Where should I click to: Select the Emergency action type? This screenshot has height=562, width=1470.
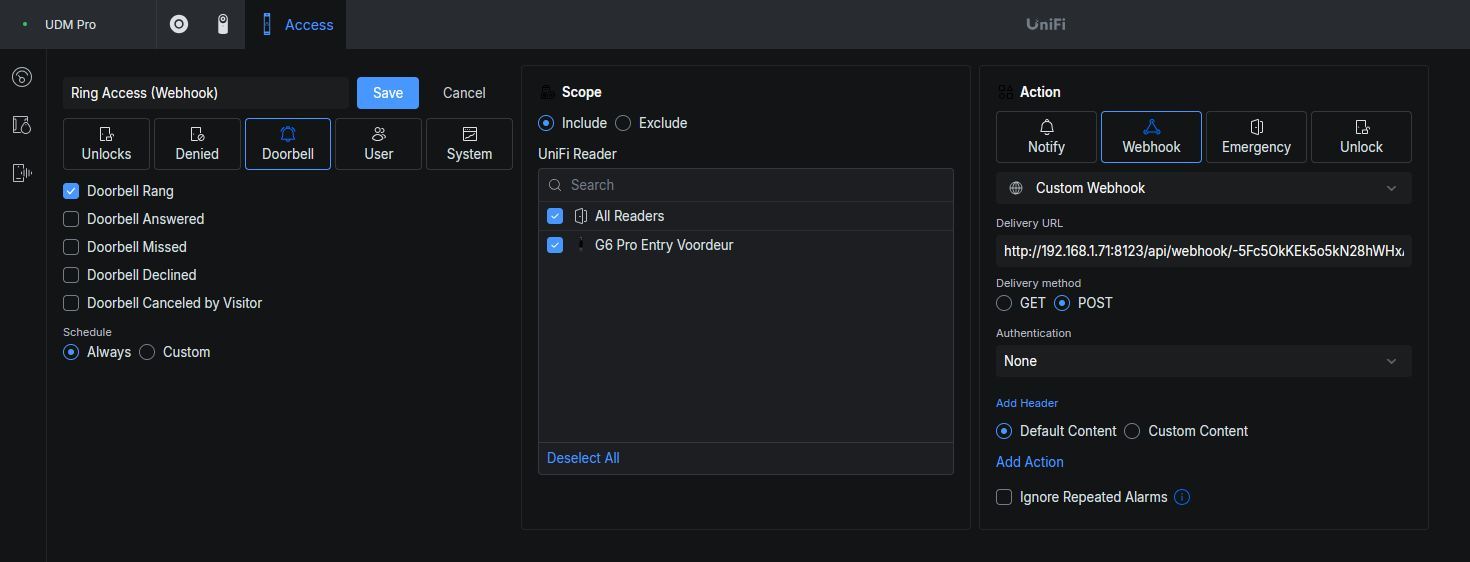point(1256,137)
